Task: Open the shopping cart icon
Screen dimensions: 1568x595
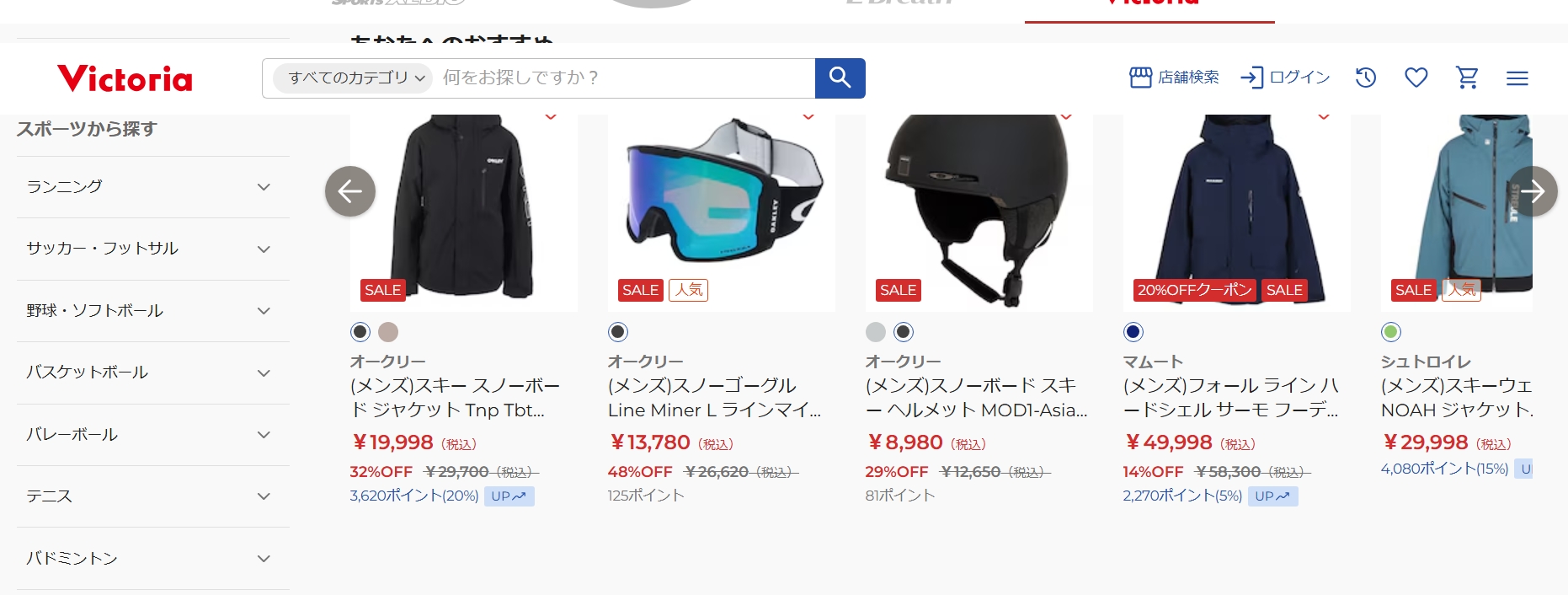Action: [x=1467, y=78]
